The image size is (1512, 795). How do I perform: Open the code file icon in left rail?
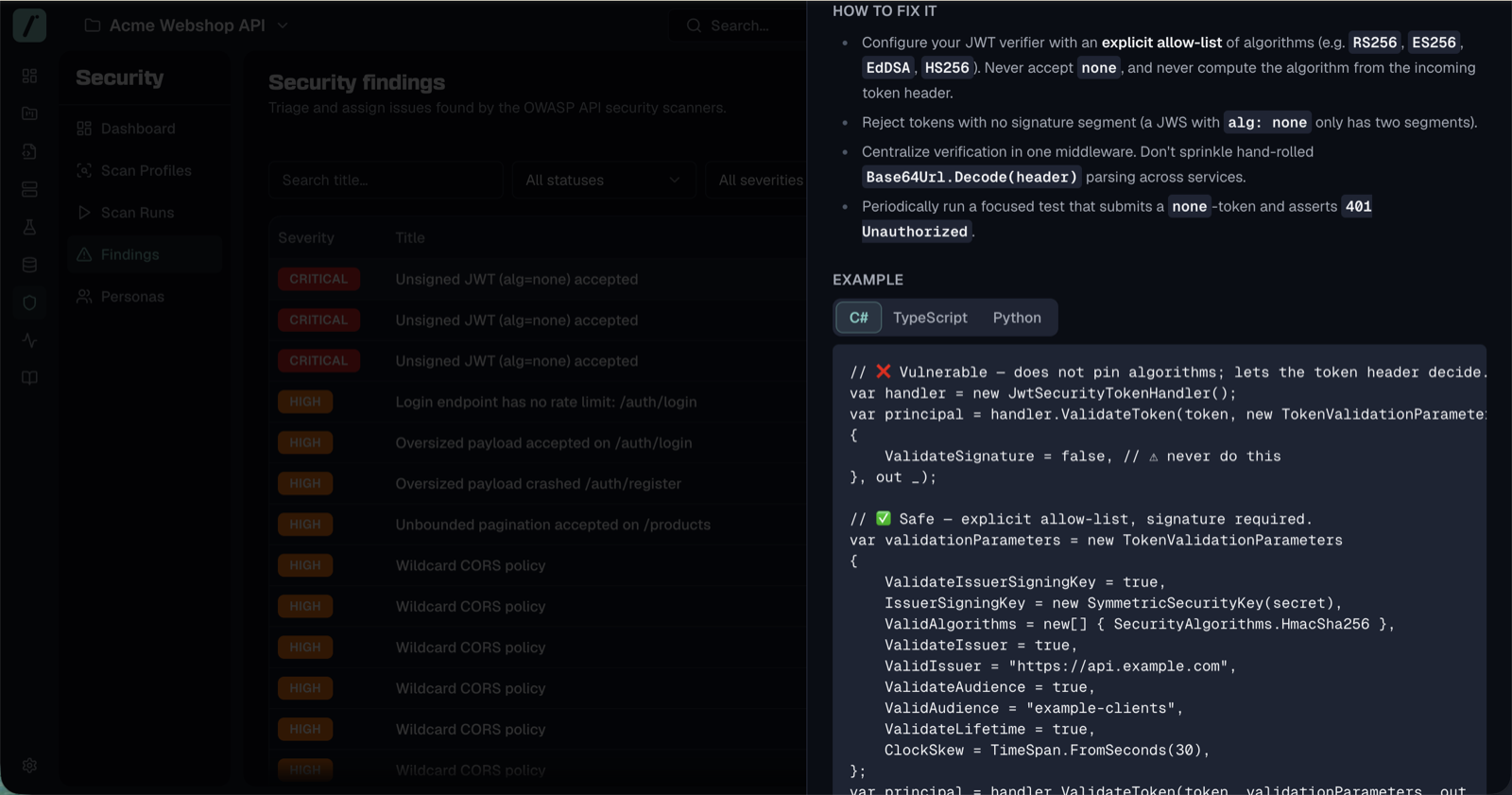29,151
